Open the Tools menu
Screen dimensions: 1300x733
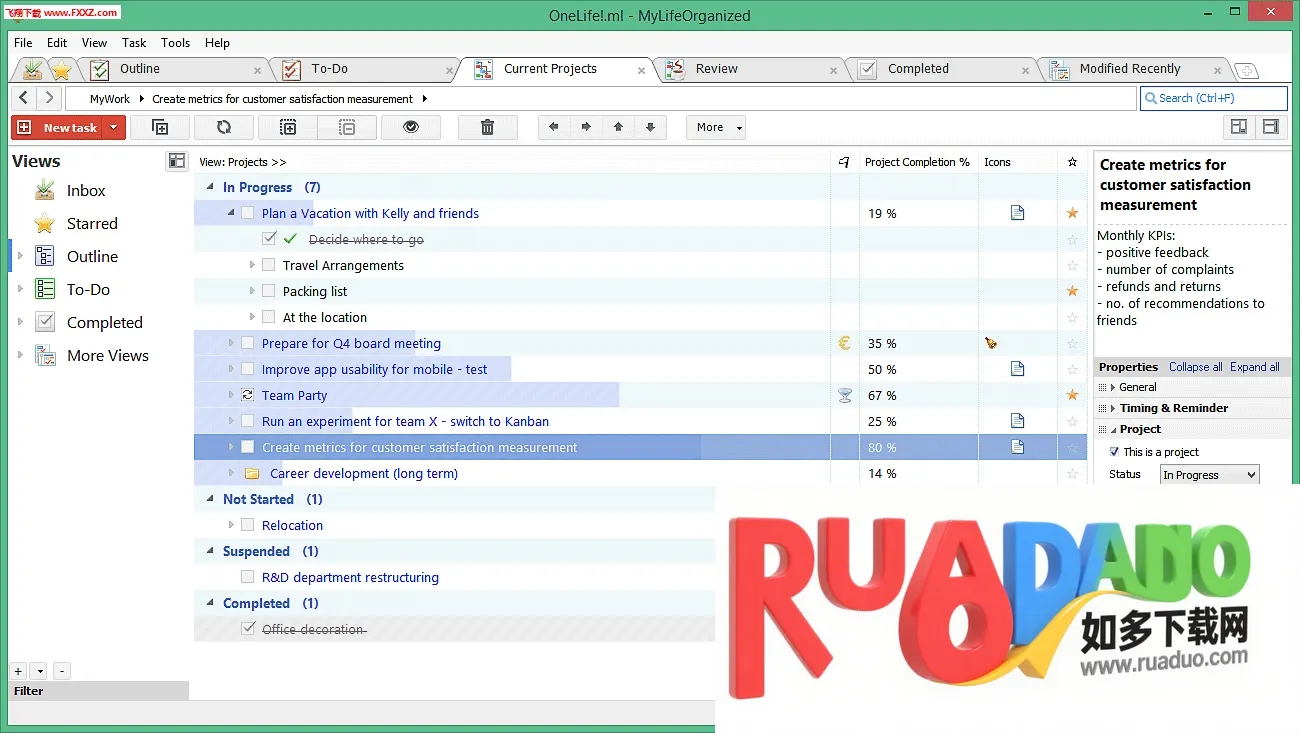click(175, 43)
